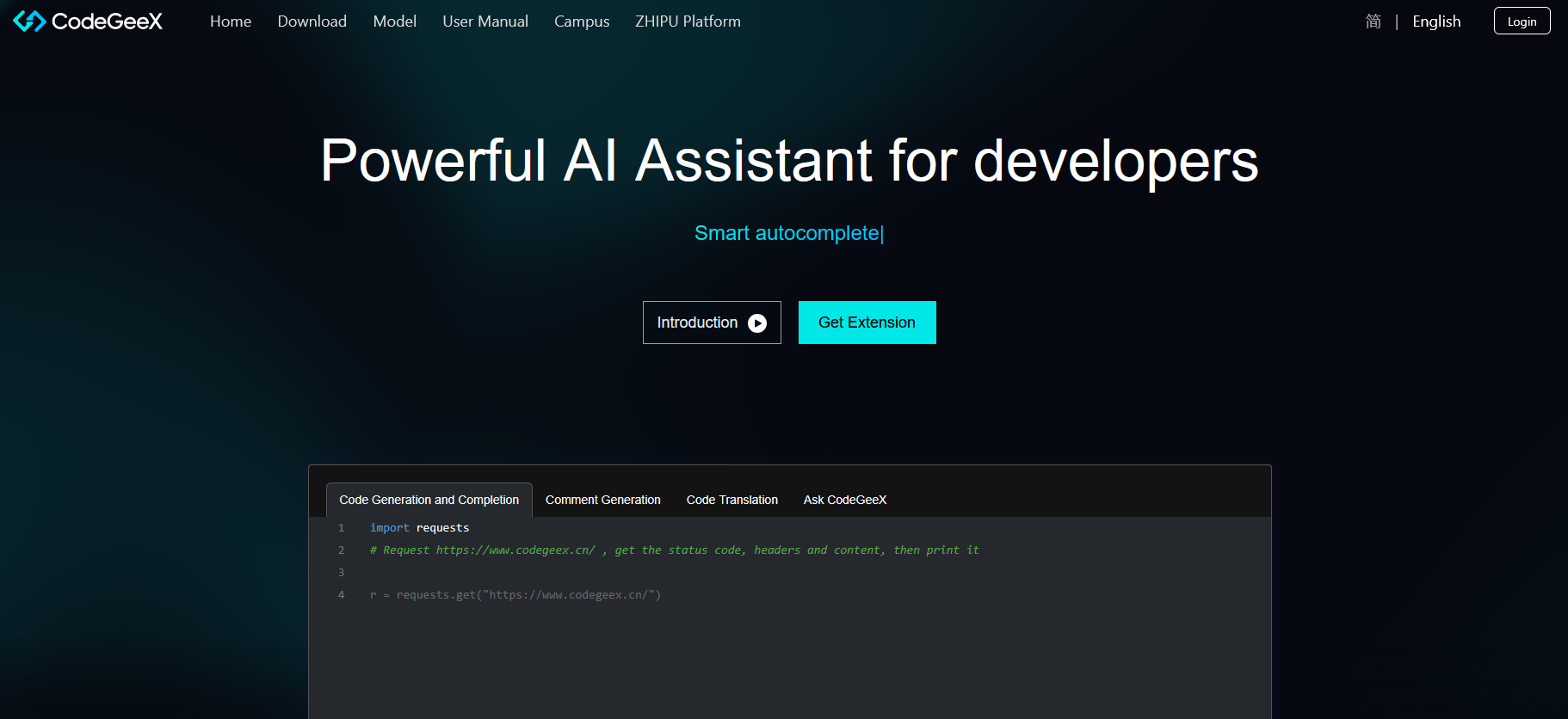The height and width of the screenshot is (719, 1568).
Task: Navigate to Campus page
Action: pos(582,22)
